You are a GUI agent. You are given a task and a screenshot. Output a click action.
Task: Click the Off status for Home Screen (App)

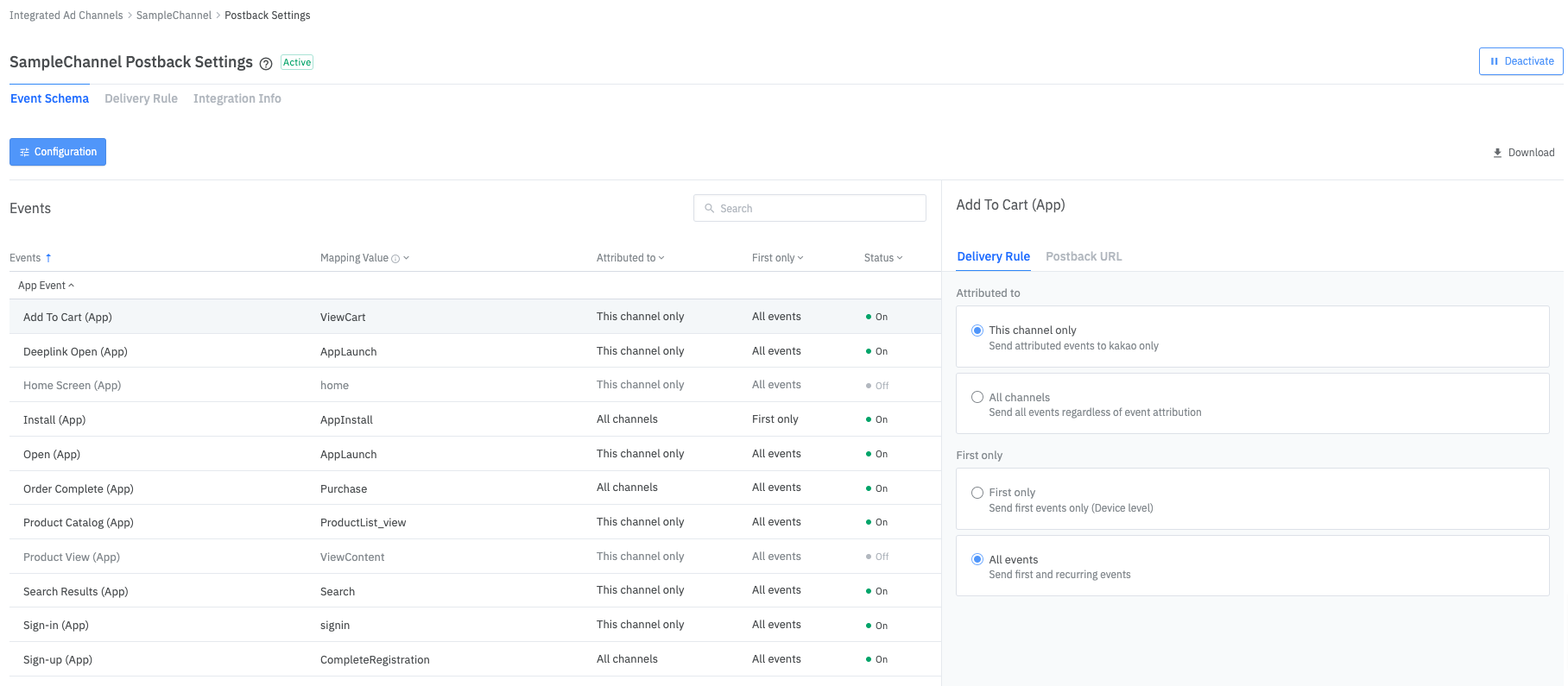tap(877, 386)
